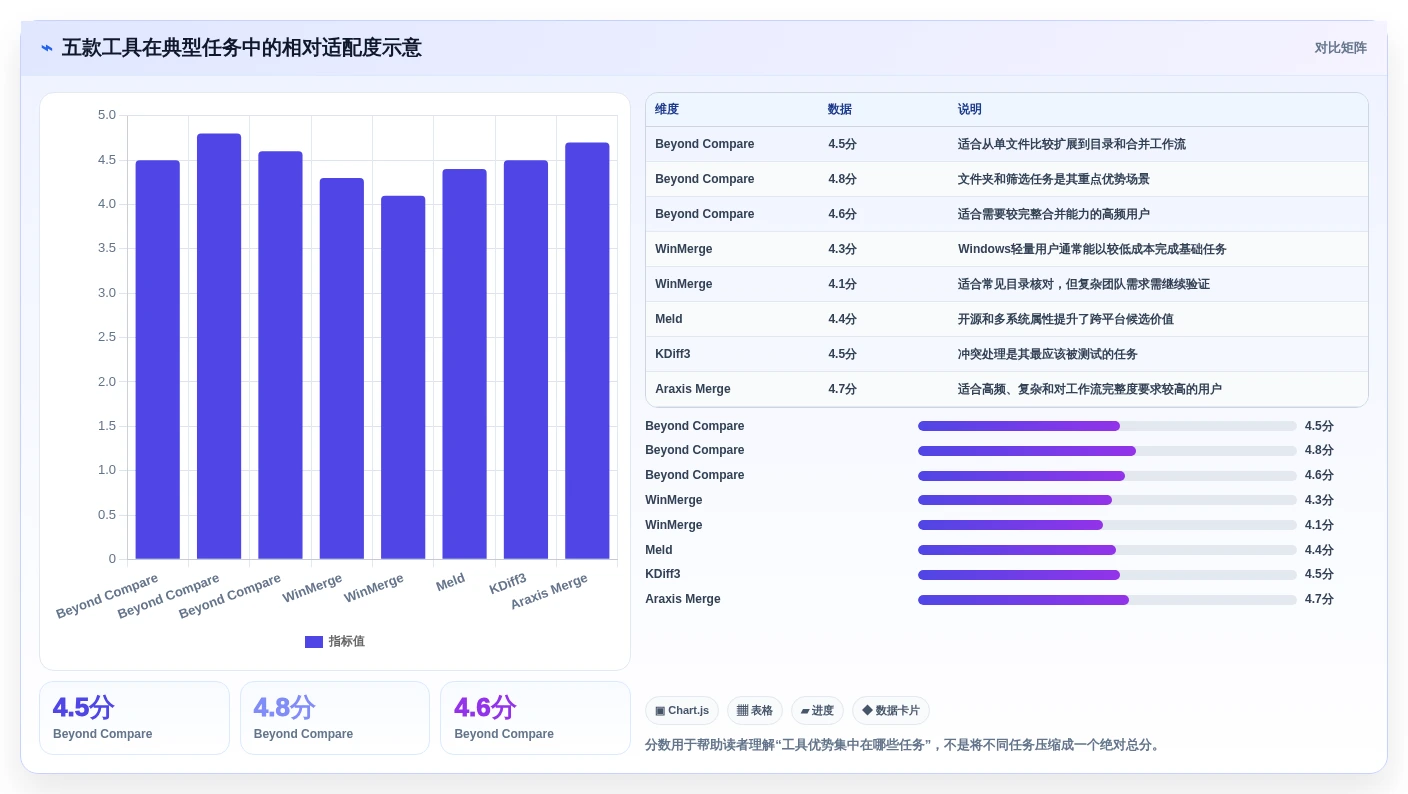The height and width of the screenshot is (794, 1408).
Task: Click the Meld progress bar
Action: pos(1107,550)
